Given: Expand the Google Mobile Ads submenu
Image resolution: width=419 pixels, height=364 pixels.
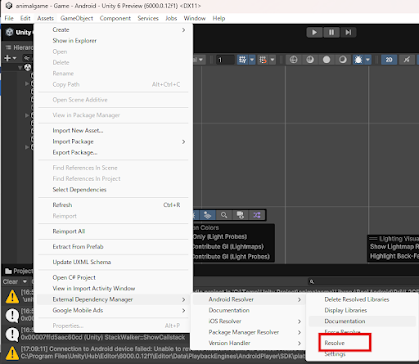Looking at the screenshot, I should pos(113,310).
